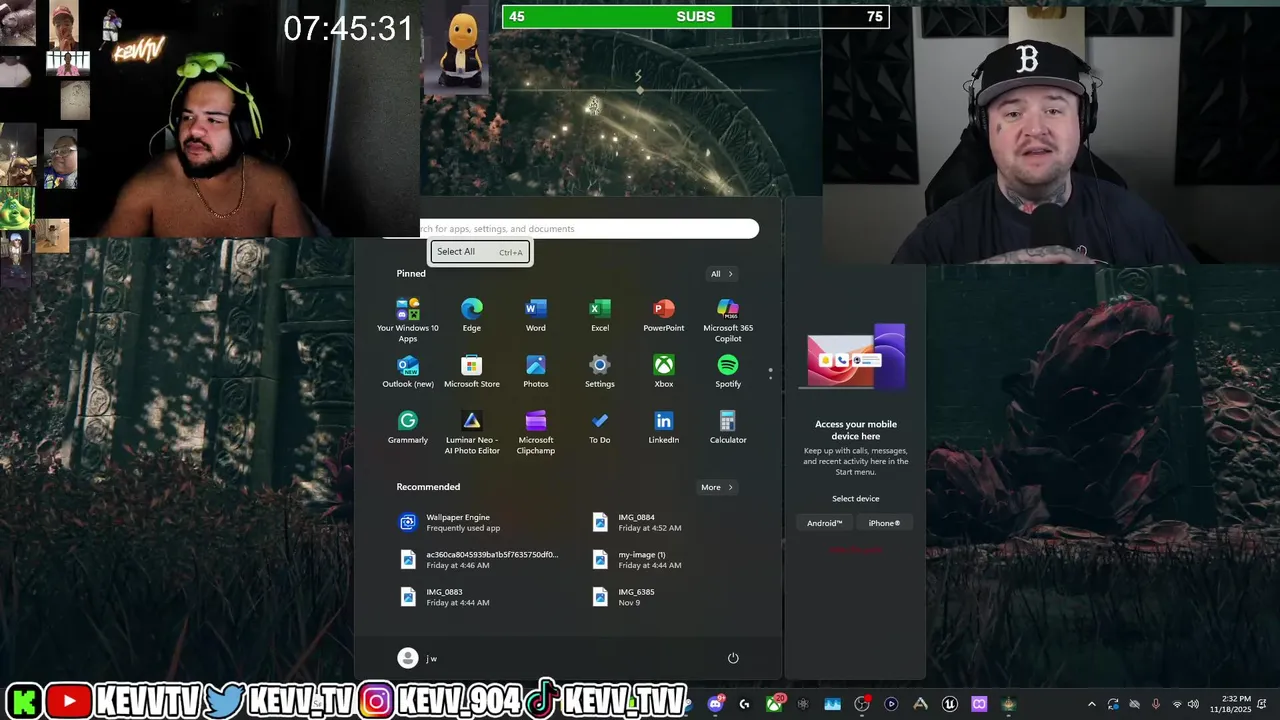The height and width of the screenshot is (720, 1280).
Task: Open Spotify from pinned apps
Action: click(x=728, y=371)
